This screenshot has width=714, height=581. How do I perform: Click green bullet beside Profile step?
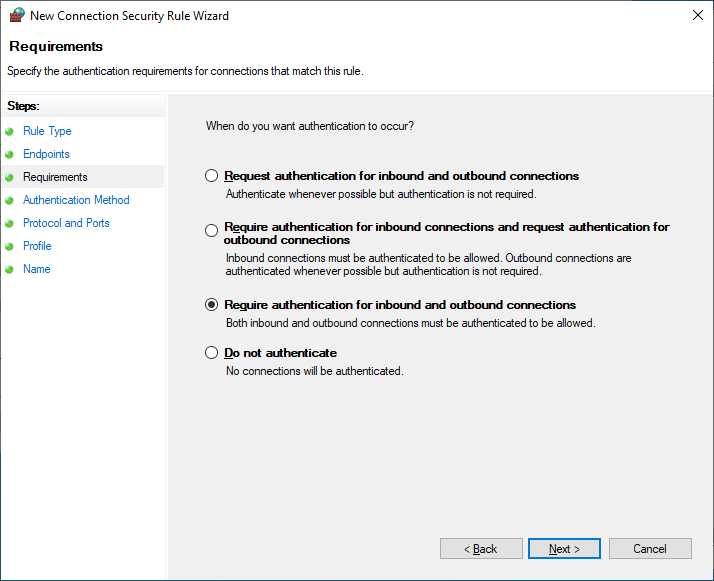9,246
